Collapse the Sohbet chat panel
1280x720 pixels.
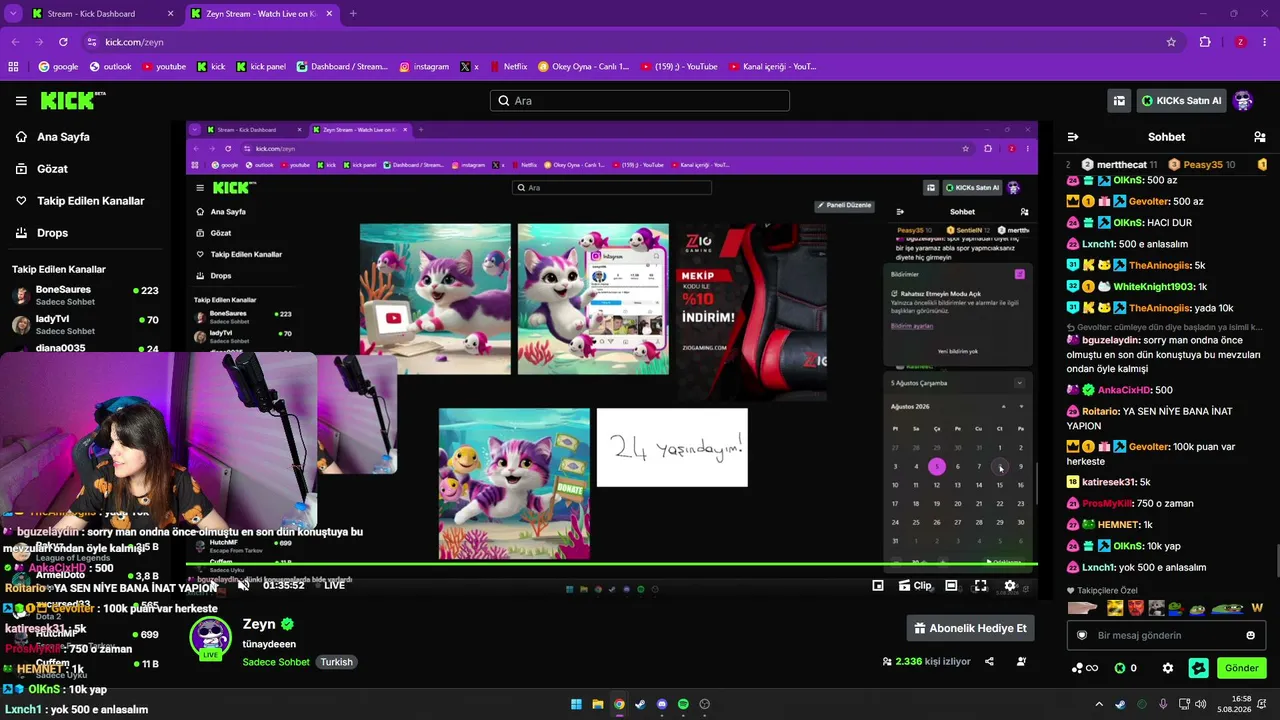pyautogui.click(x=1073, y=137)
